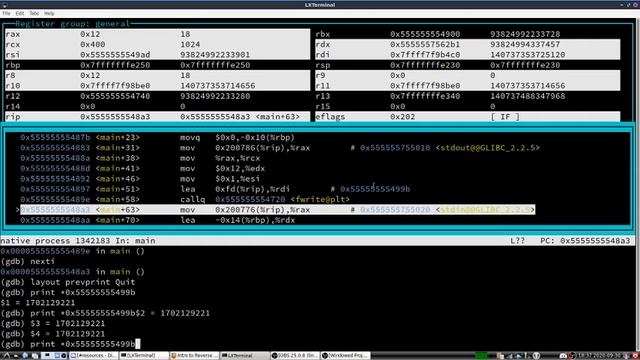This screenshot has height=360, width=640.
Task: Click 'native process 1342183 In: main' status
Action: tap(78, 241)
